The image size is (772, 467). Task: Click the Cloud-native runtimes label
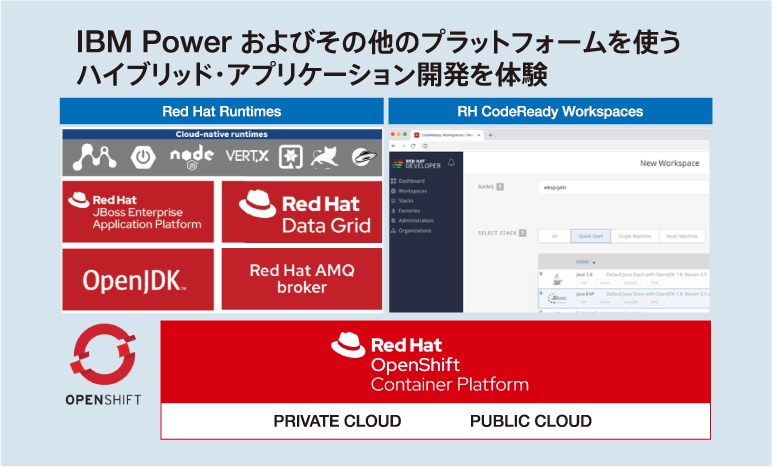tap(222, 134)
